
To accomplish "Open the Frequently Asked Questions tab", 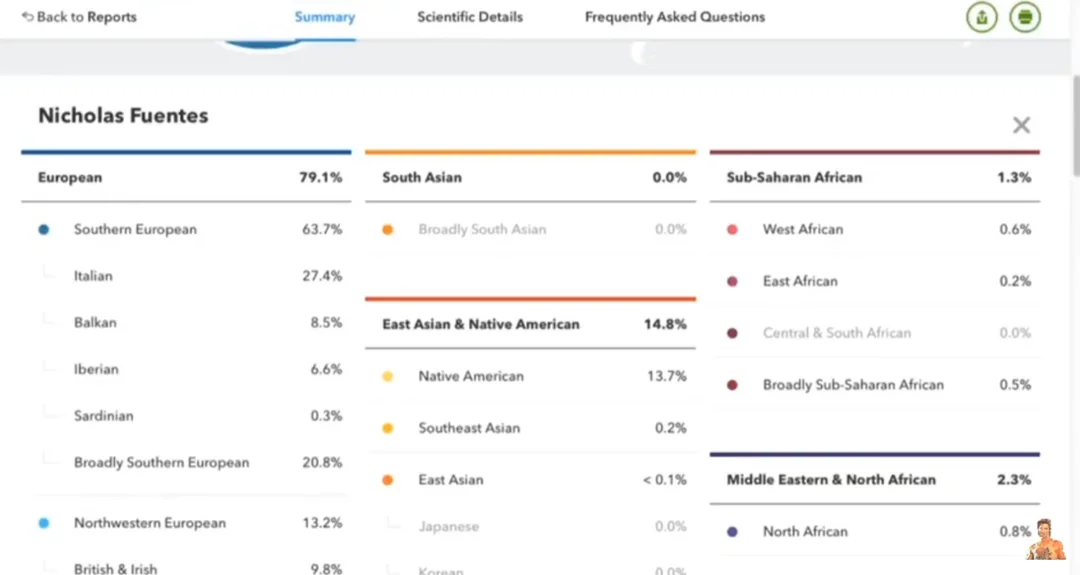I will [x=674, y=17].
